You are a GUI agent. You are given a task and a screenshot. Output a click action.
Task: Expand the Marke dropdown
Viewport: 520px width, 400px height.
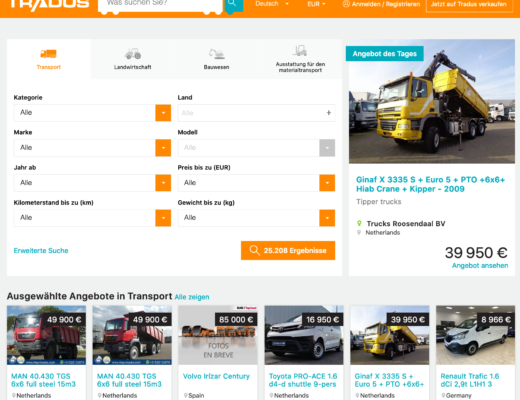click(92, 148)
